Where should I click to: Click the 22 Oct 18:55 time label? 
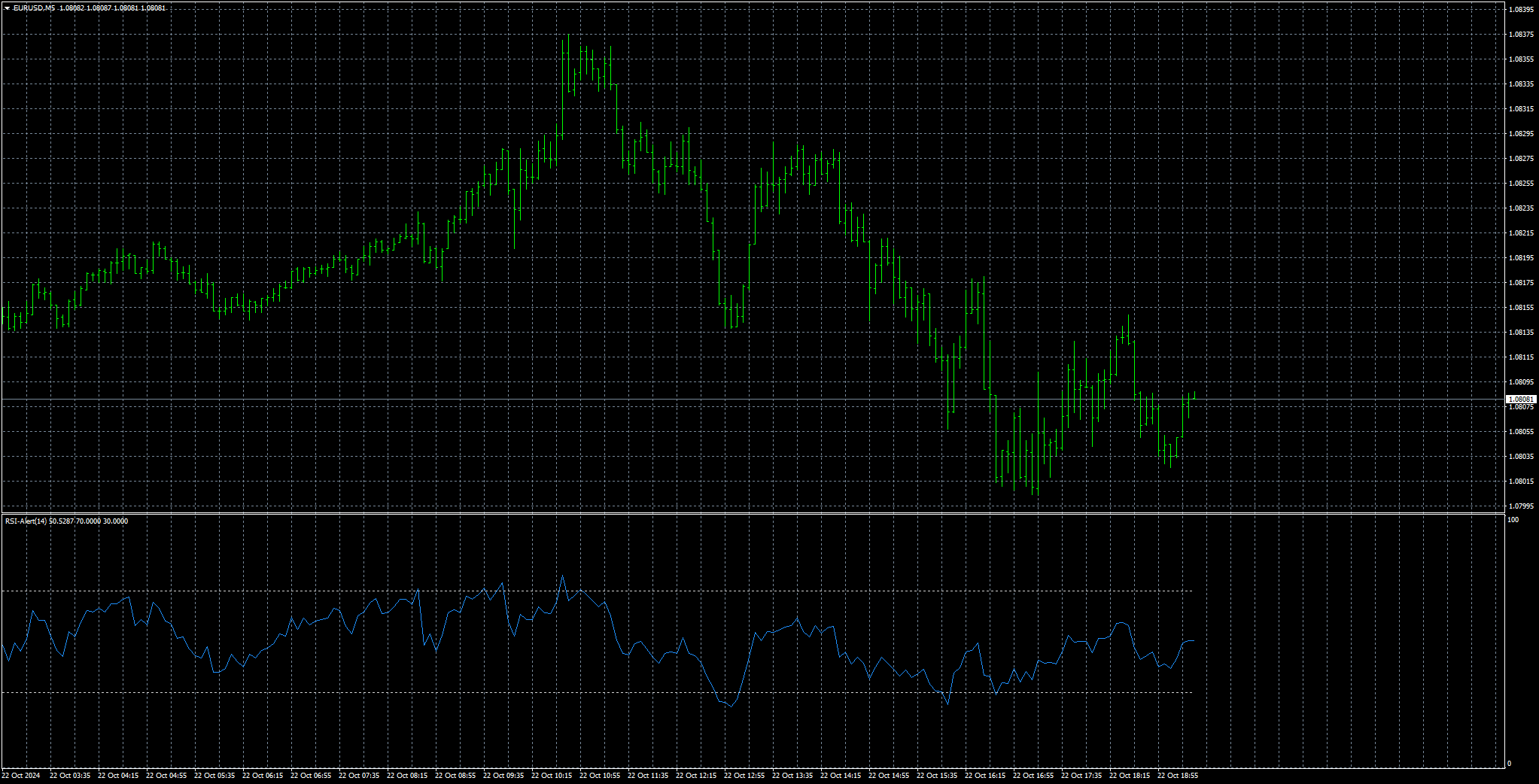[x=1178, y=776]
